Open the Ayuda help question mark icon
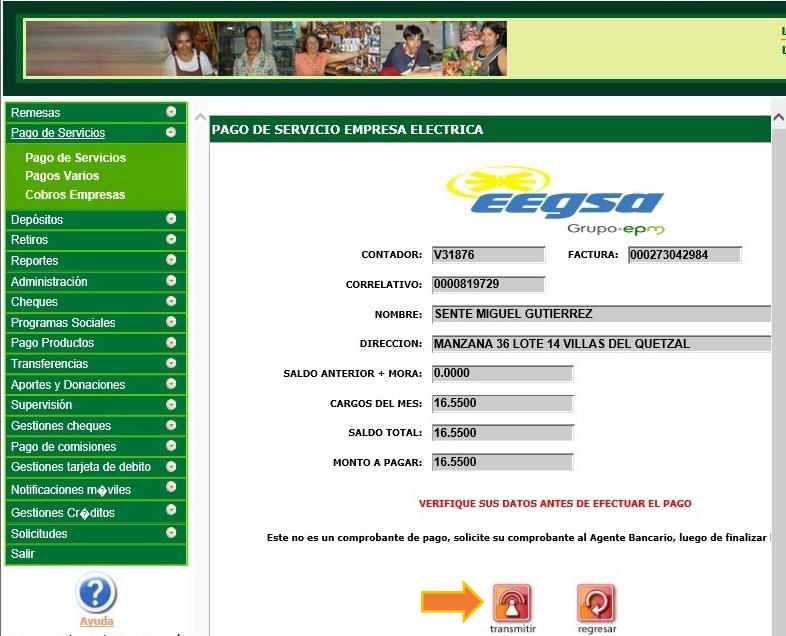The image size is (786, 636). [x=96, y=593]
